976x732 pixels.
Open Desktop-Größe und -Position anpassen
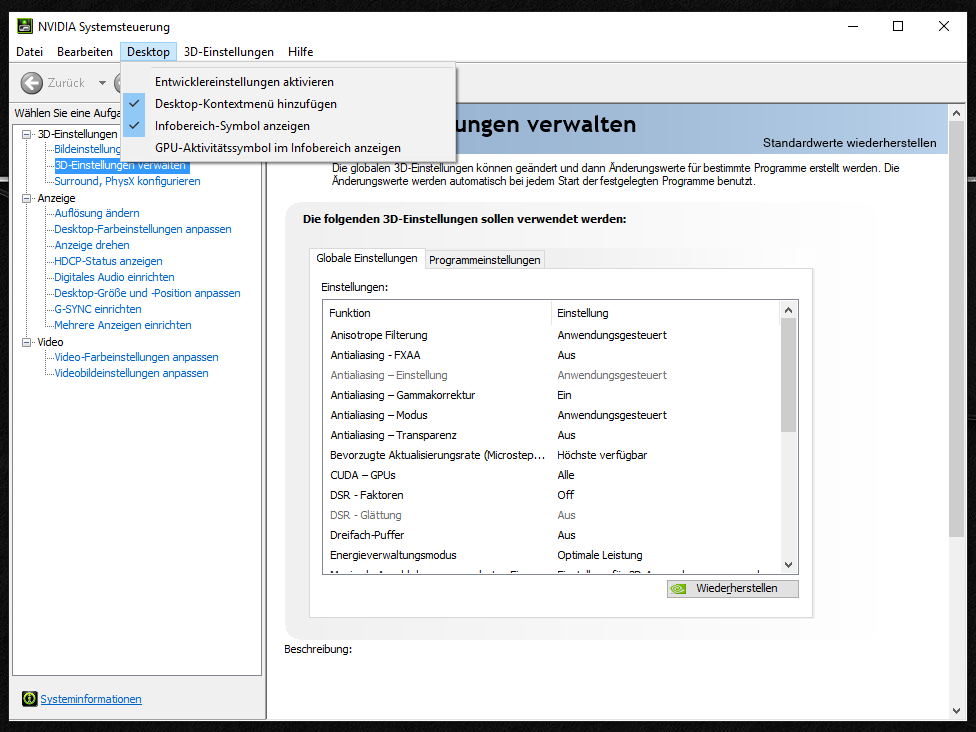pyautogui.click(x=147, y=293)
